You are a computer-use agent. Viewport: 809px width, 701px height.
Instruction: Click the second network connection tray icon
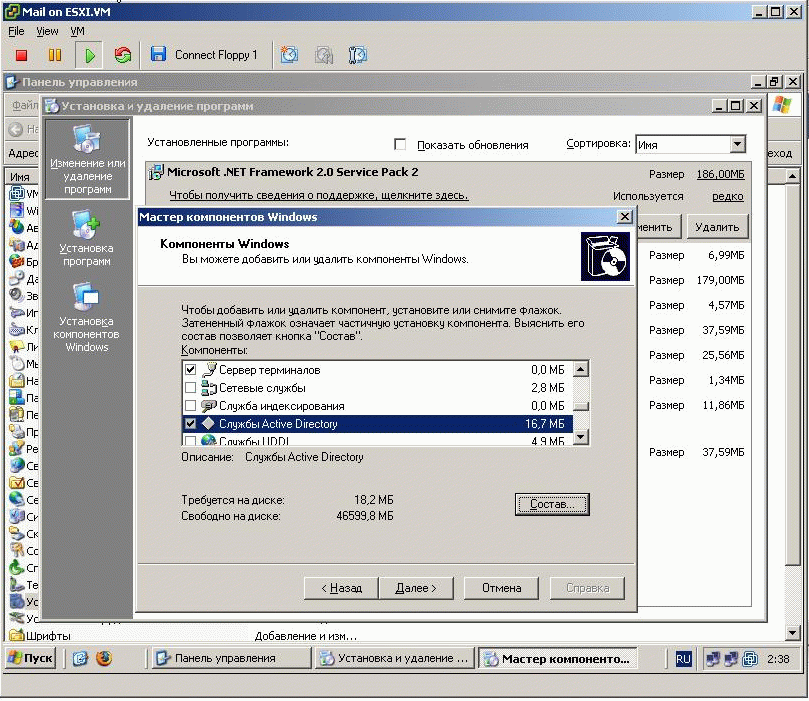[x=731, y=659]
